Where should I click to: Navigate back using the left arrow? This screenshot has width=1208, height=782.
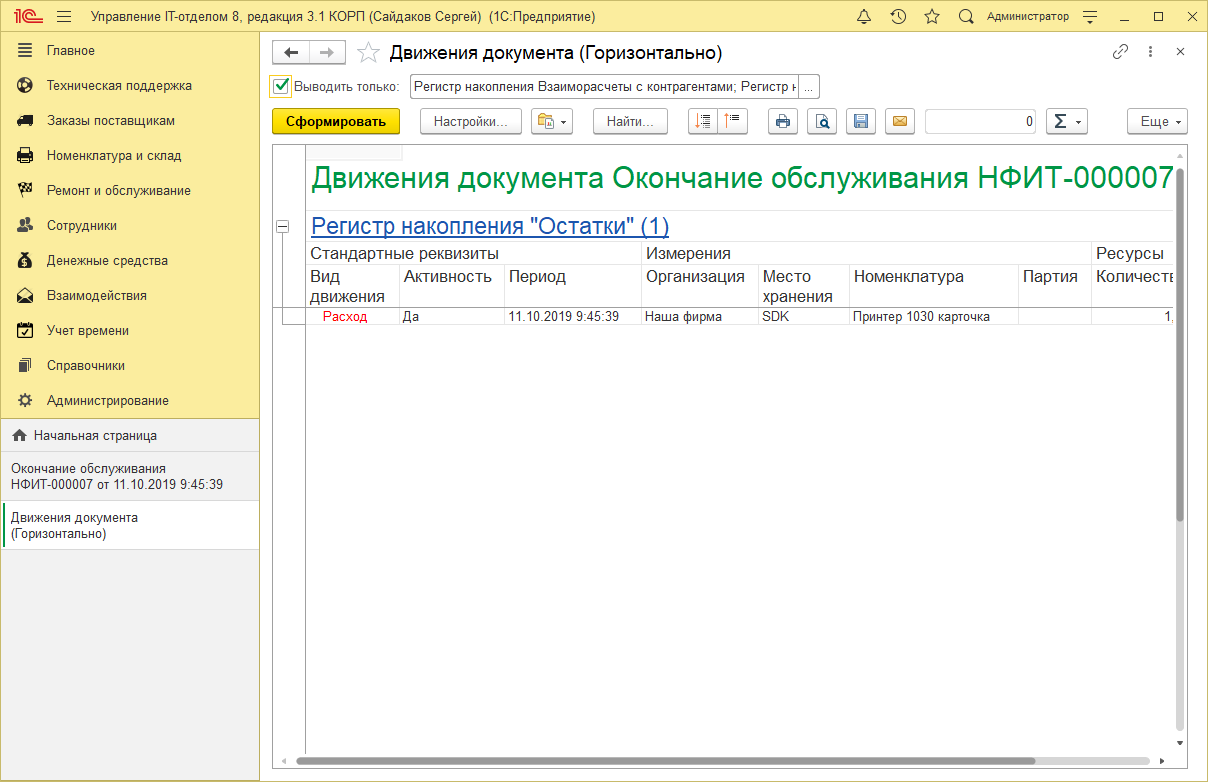point(290,52)
